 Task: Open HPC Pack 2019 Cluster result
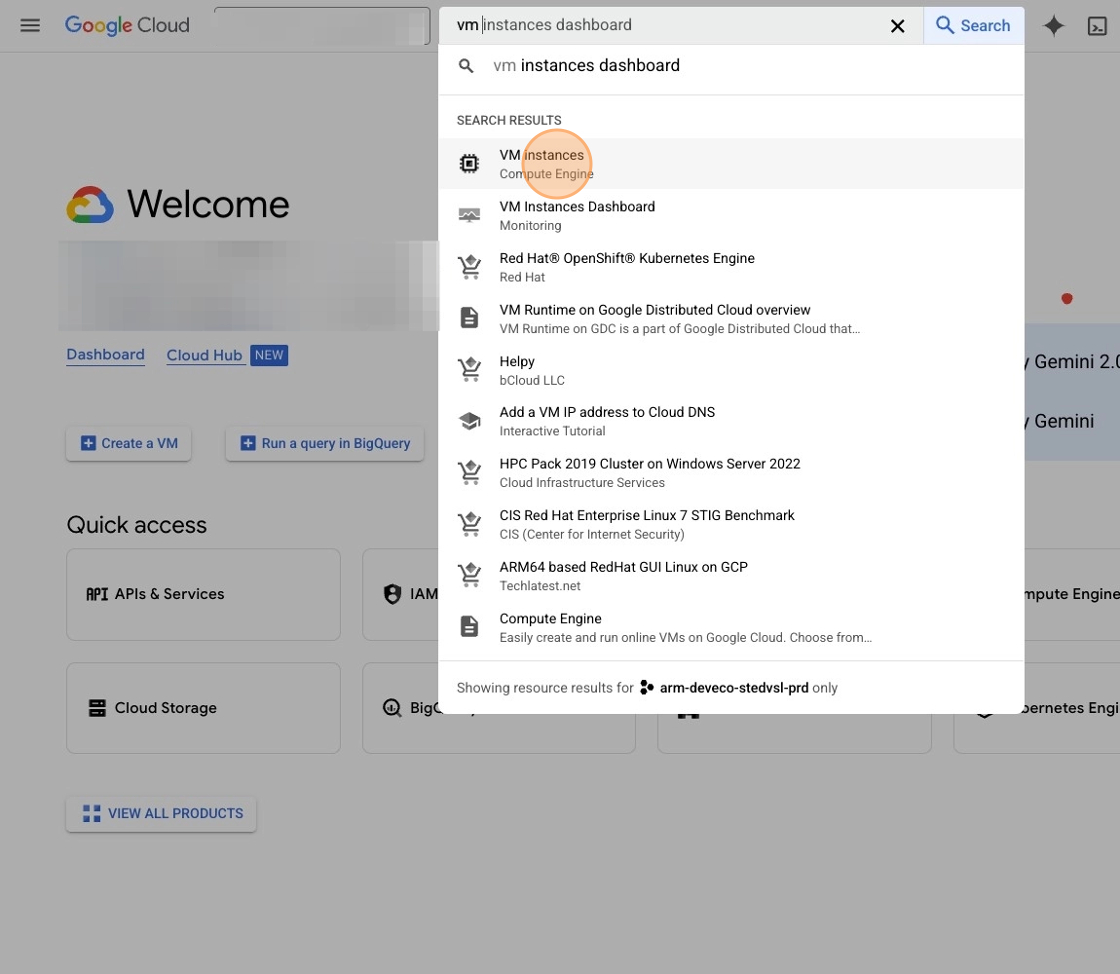coord(731,473)
